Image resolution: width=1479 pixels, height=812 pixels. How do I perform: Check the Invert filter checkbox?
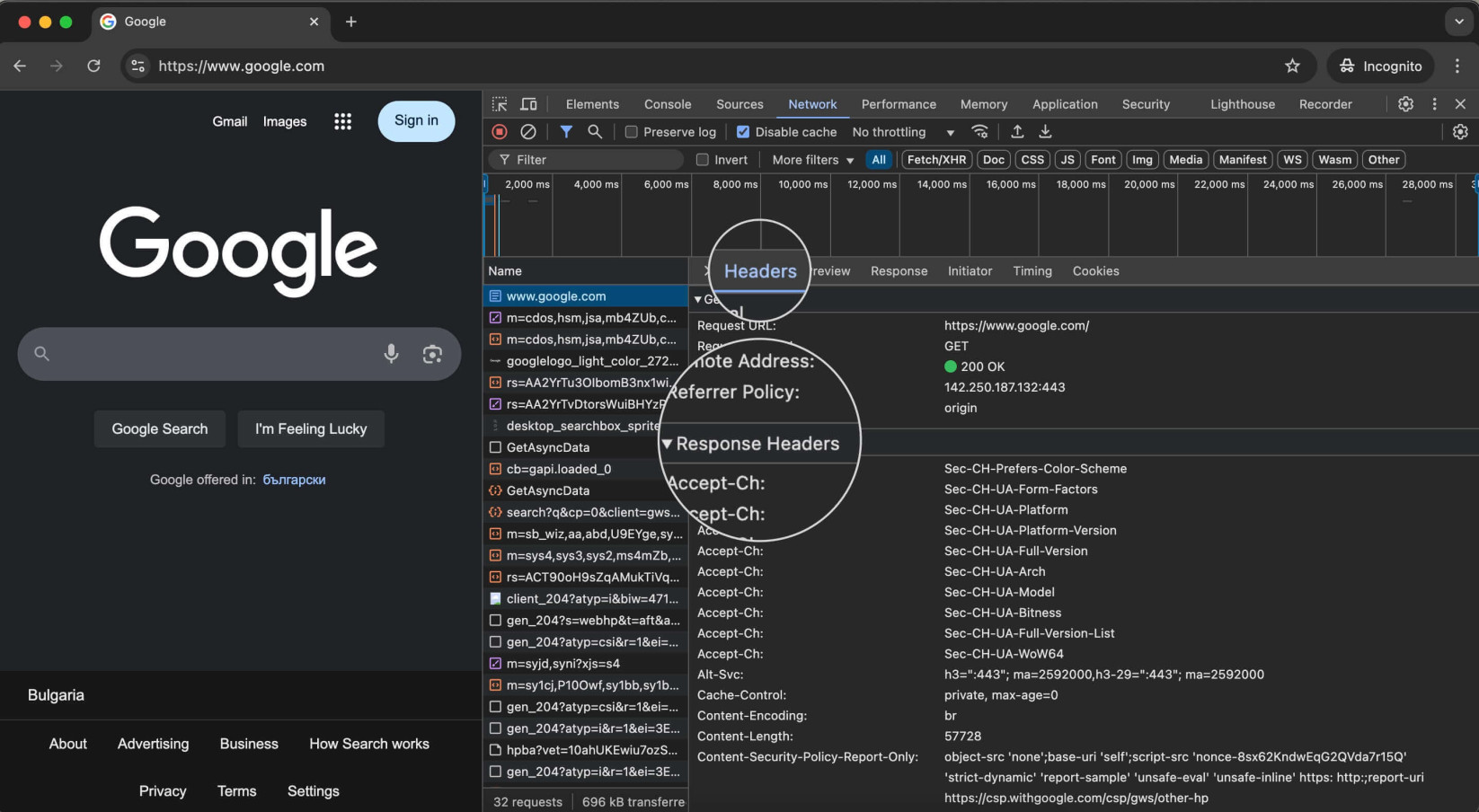(x=703, y=160)
